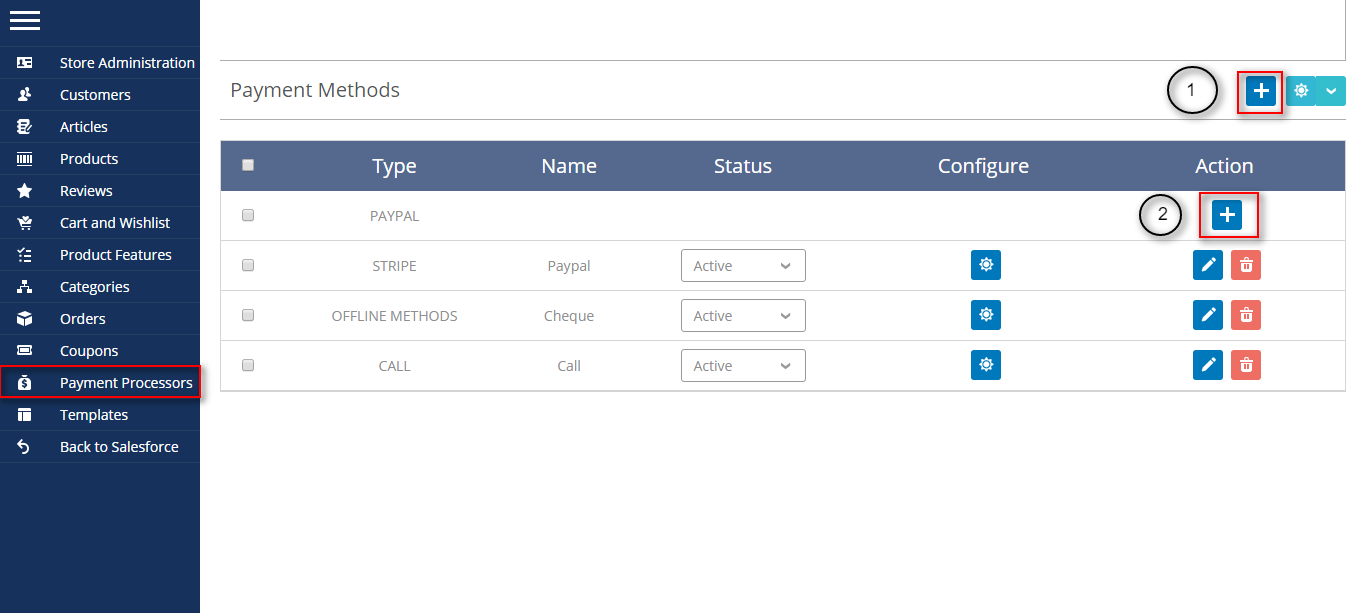Add a new payment method via header plus button
The width and height of the screenshot is (1366, 613).
[1260, 90]
